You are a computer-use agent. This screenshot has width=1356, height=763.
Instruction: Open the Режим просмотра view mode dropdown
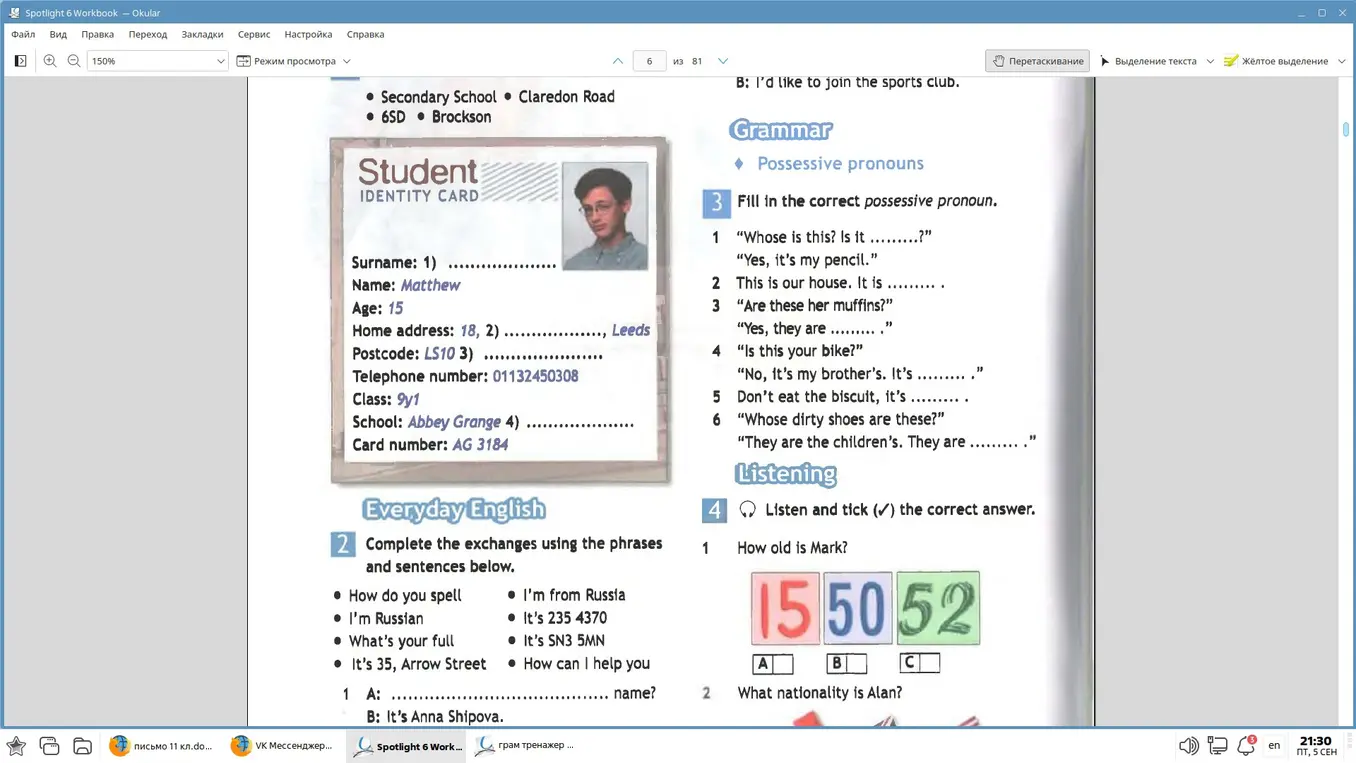[x=294, y=61]
